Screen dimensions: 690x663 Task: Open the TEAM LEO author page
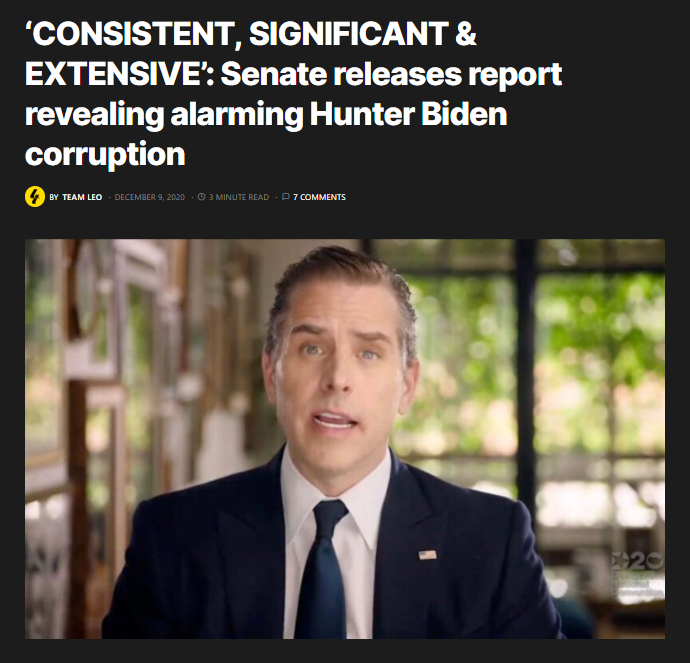pos(82,197)
